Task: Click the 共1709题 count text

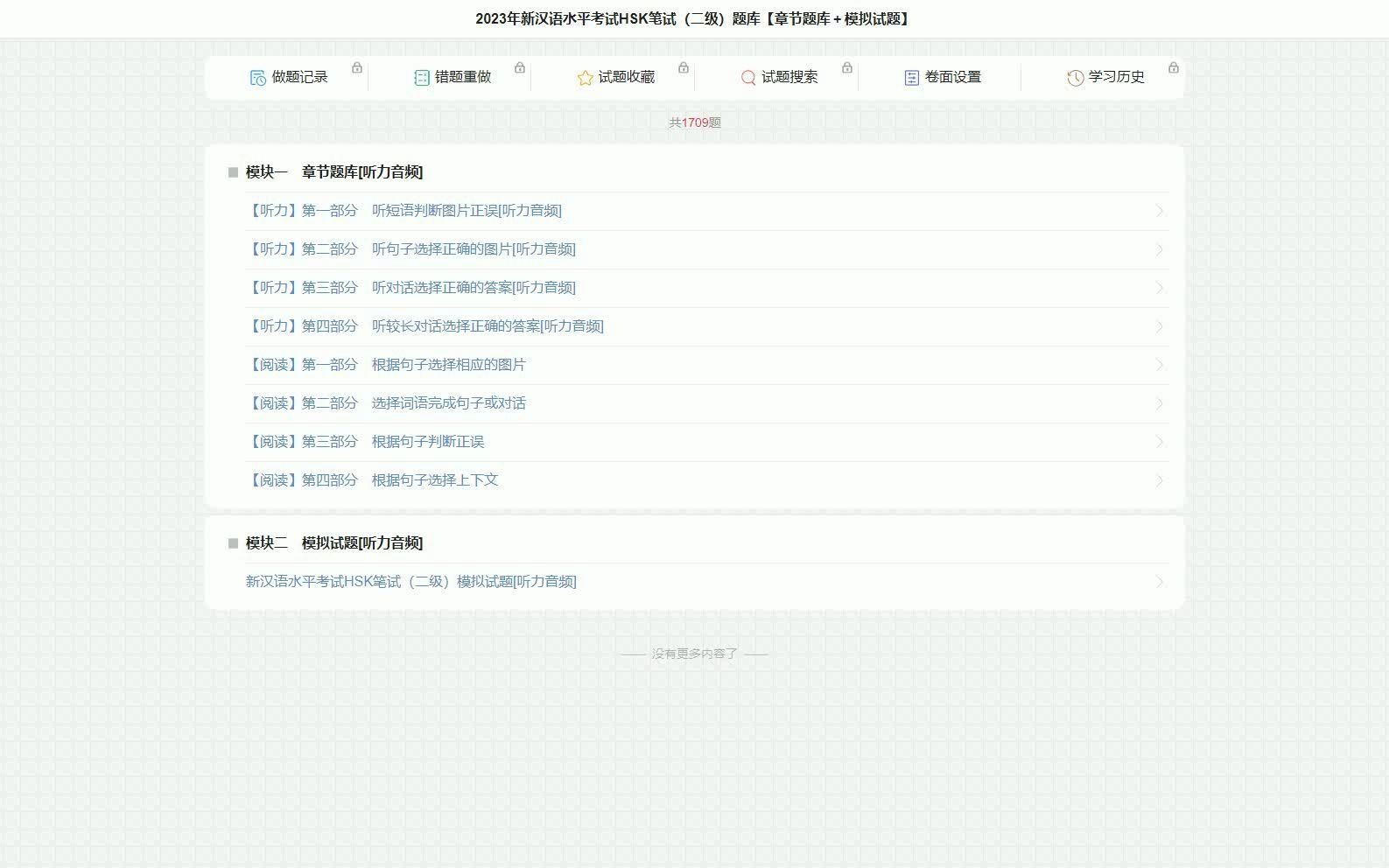Action: coord(695,122)
